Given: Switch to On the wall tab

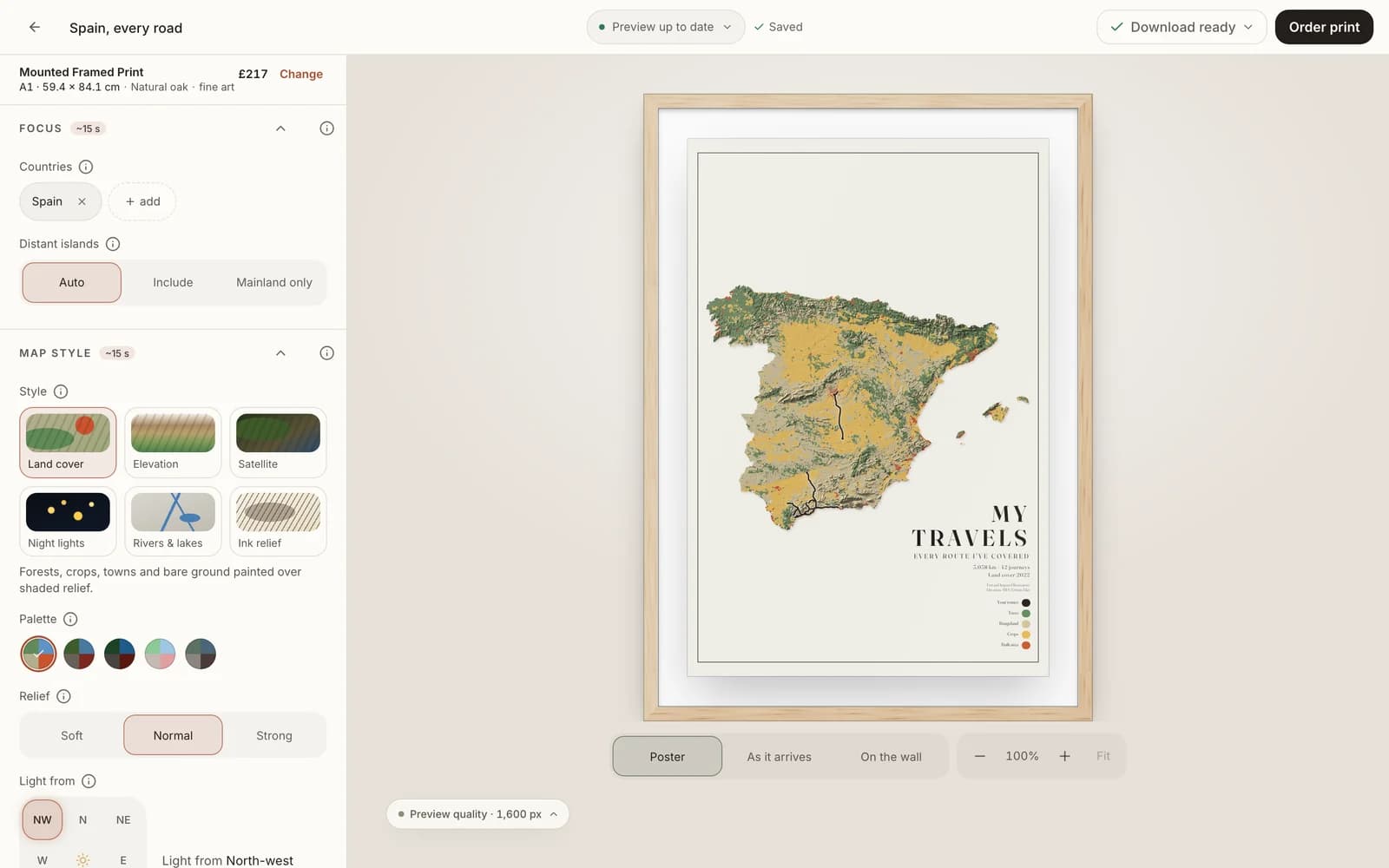Looking at the screenshot, I should coord(891,756).
